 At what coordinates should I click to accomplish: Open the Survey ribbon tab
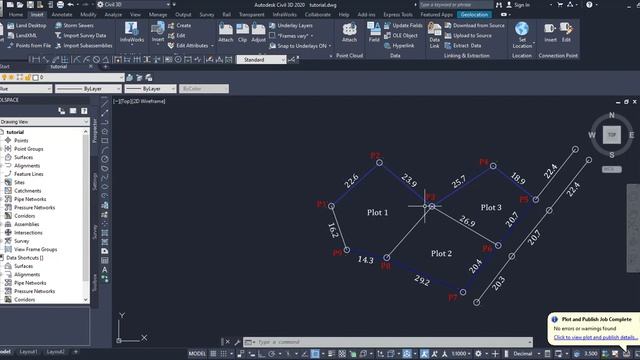tap(207, 14)
